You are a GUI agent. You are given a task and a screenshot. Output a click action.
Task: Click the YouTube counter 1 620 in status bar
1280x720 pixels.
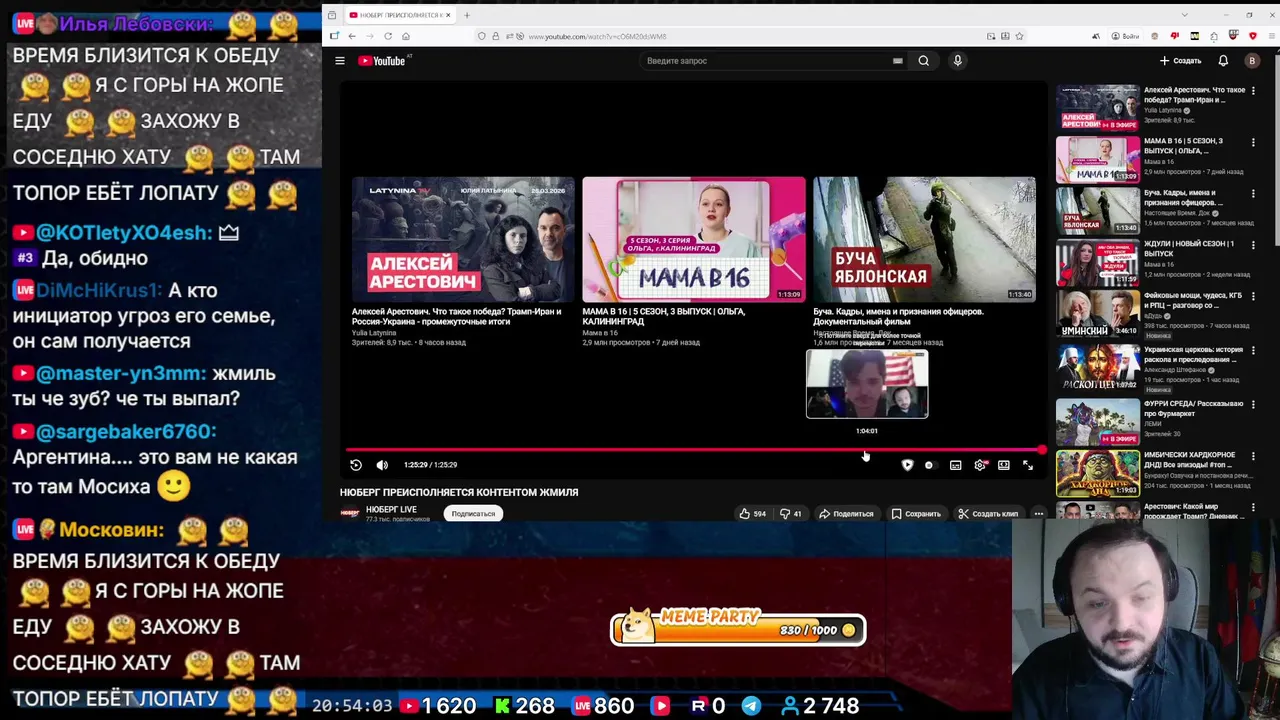[x=439, y=706]
